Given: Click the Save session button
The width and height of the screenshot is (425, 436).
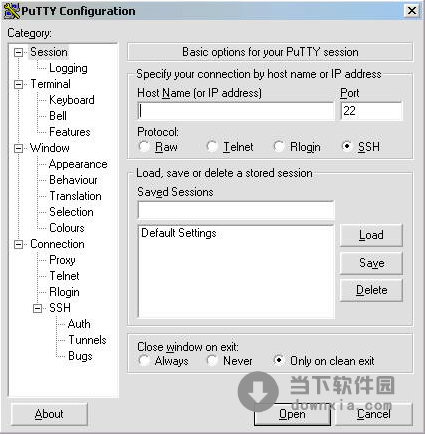Looking at the screenshot, I should (371, 263).
